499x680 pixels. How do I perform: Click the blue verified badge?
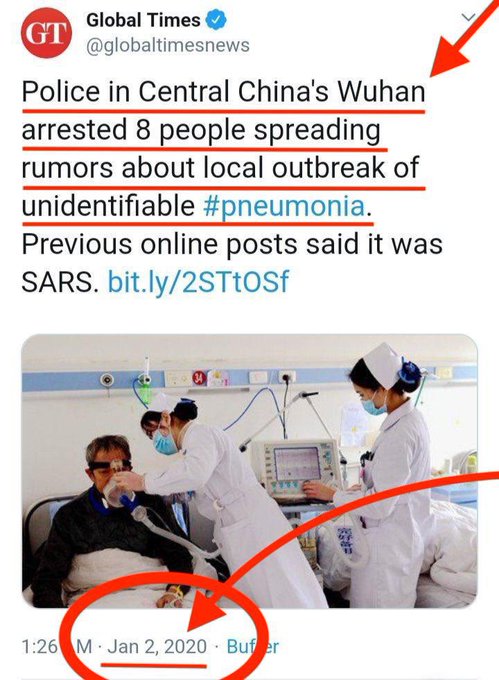coord(216,20)
